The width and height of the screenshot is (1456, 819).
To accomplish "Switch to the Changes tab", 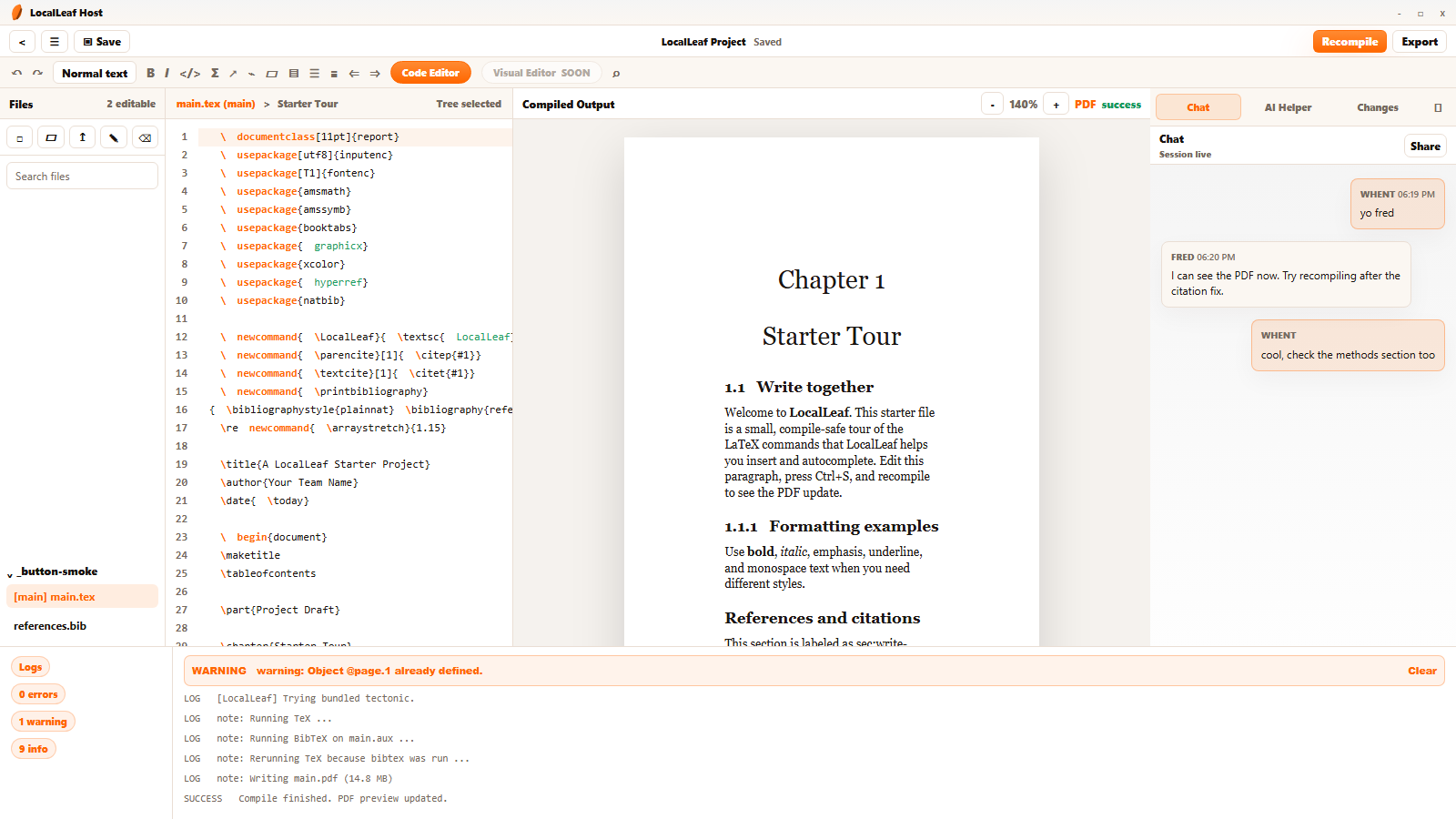I will [1378, 107].
